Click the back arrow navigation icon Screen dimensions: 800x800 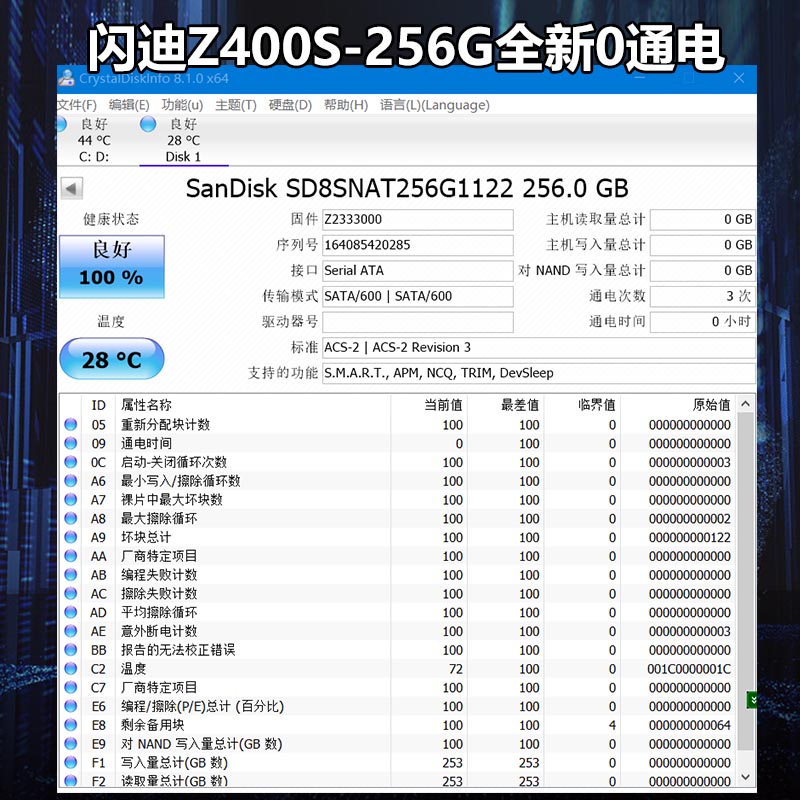coord(71,188)
